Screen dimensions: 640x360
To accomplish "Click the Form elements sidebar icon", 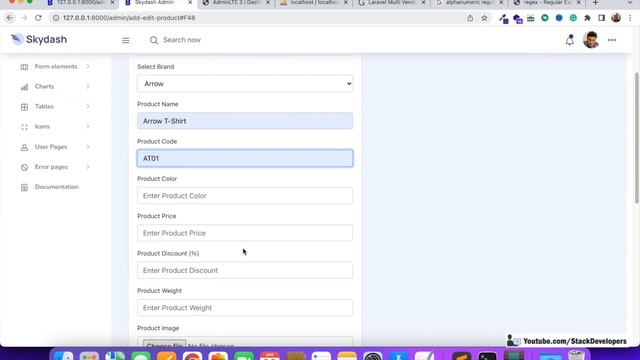I will [x=24, y=67].
